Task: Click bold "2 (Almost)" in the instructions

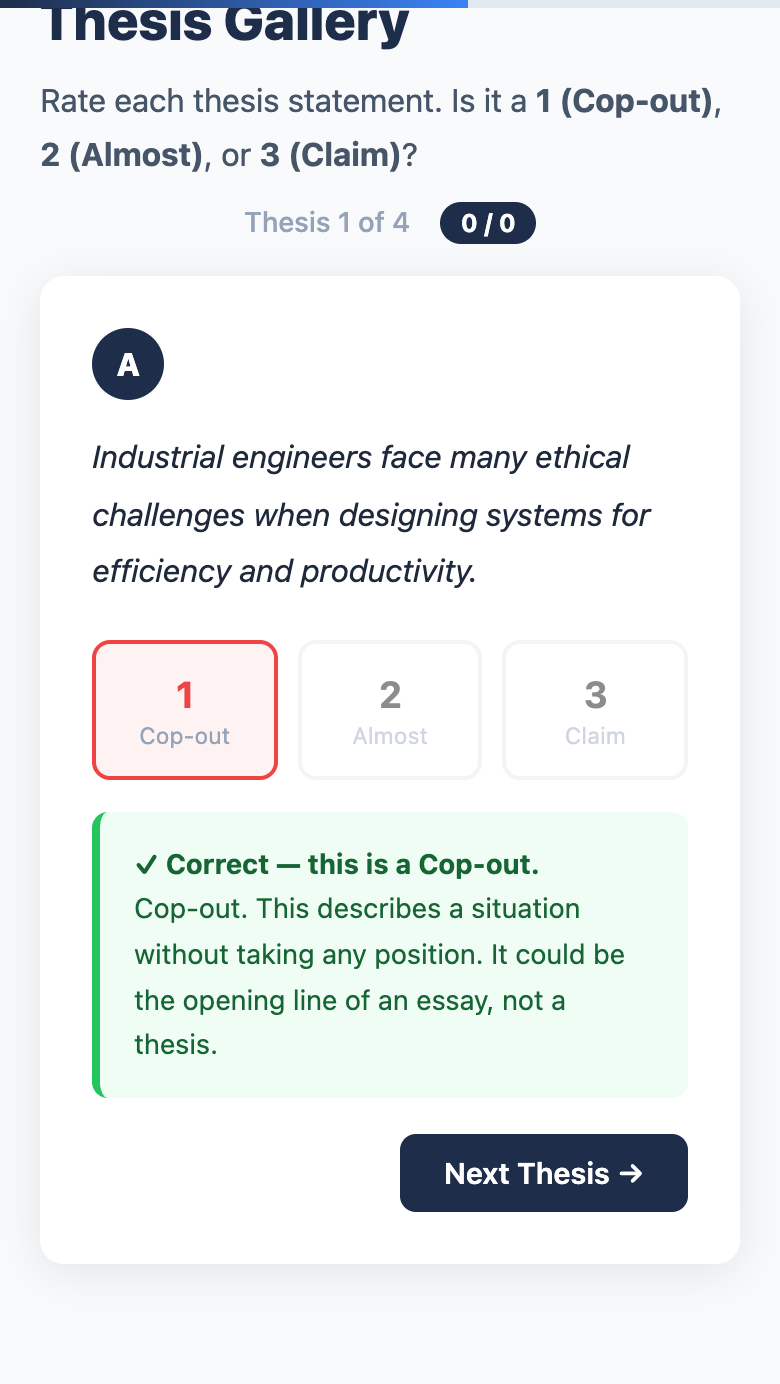Action: 121,157
